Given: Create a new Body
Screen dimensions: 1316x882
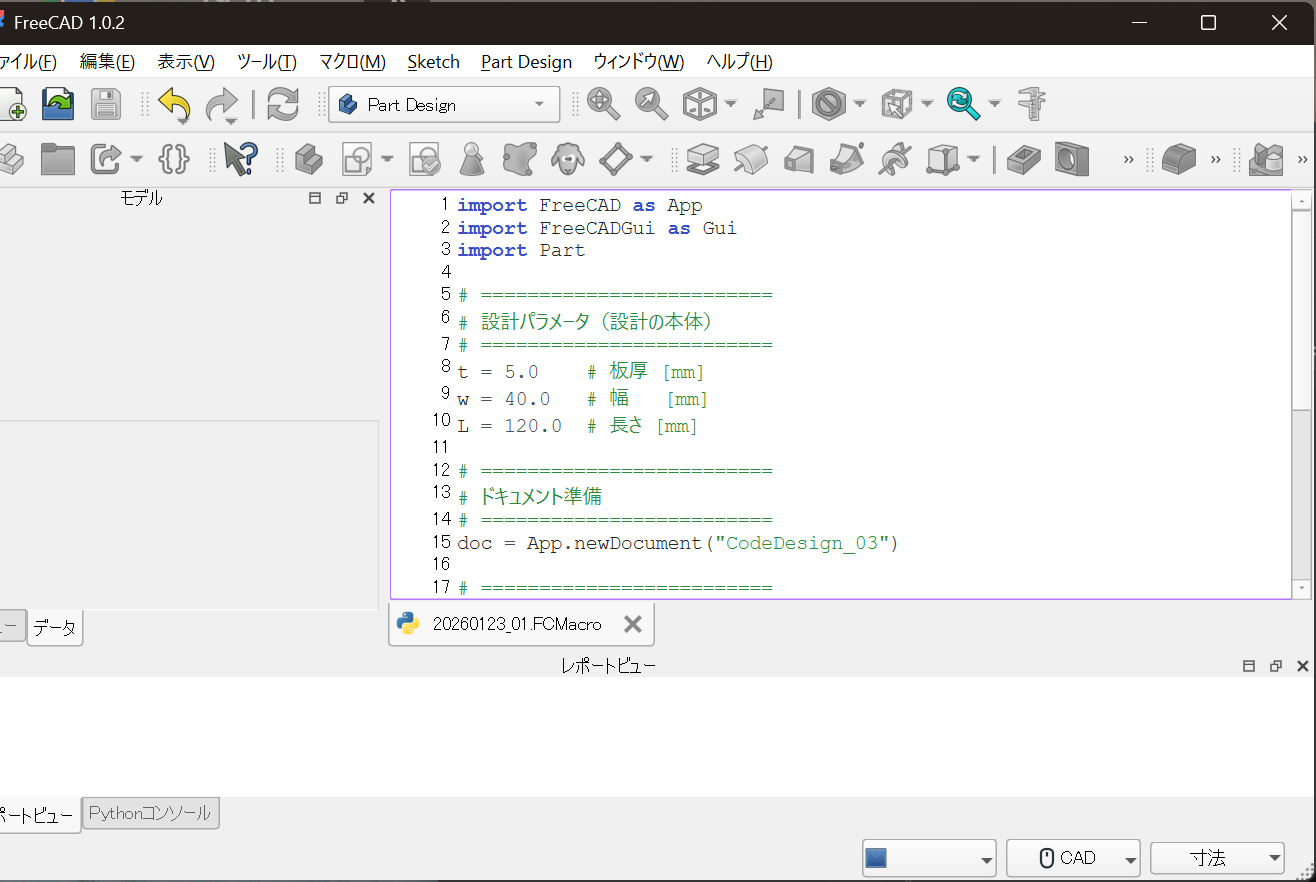Looking at the screenshot, I should [x=309, y=159].
